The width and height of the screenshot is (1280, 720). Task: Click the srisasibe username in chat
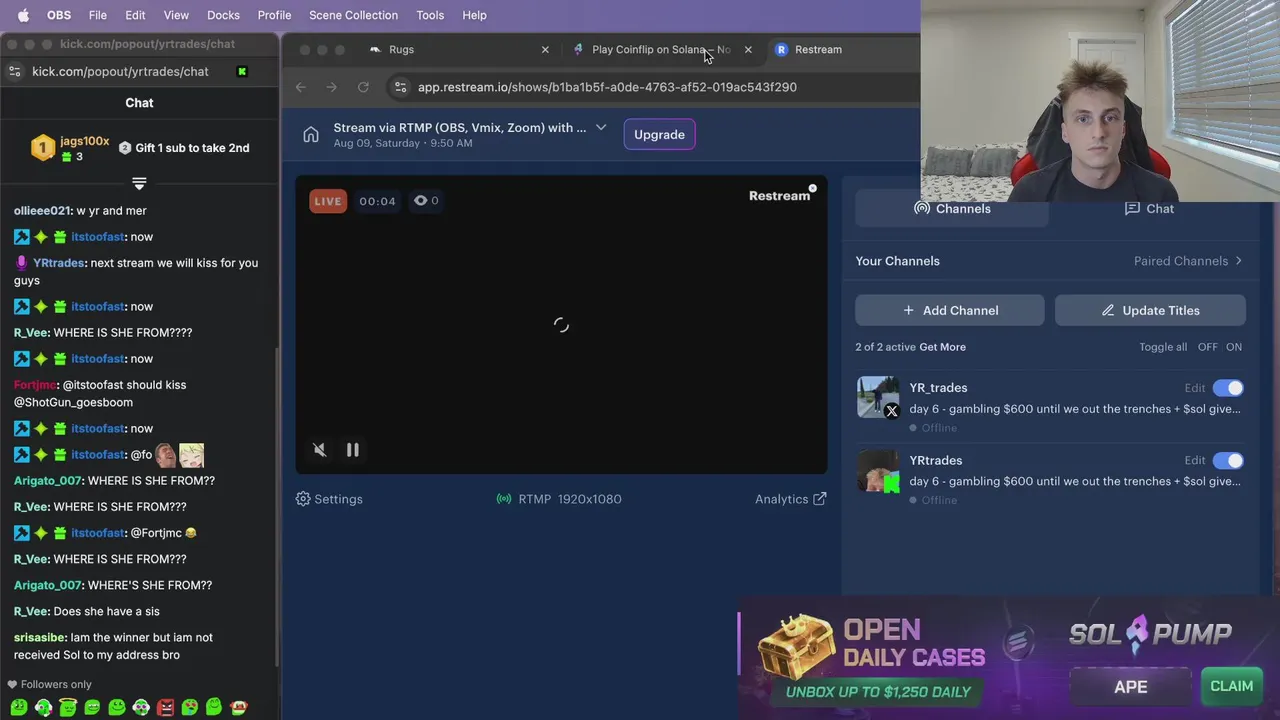coord(40,637)
